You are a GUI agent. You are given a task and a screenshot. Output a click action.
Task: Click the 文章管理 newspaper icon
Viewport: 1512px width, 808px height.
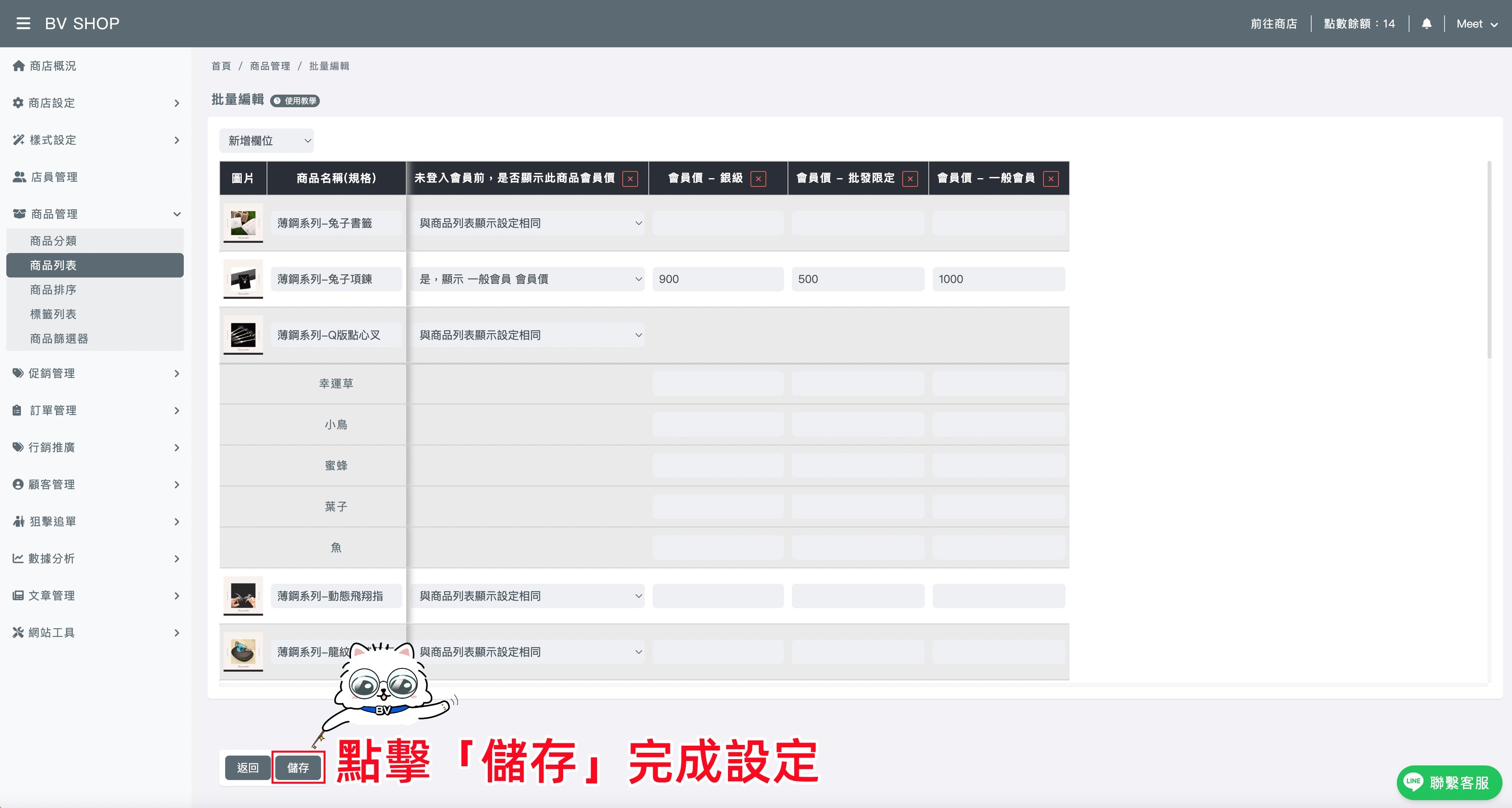[18, 595]
